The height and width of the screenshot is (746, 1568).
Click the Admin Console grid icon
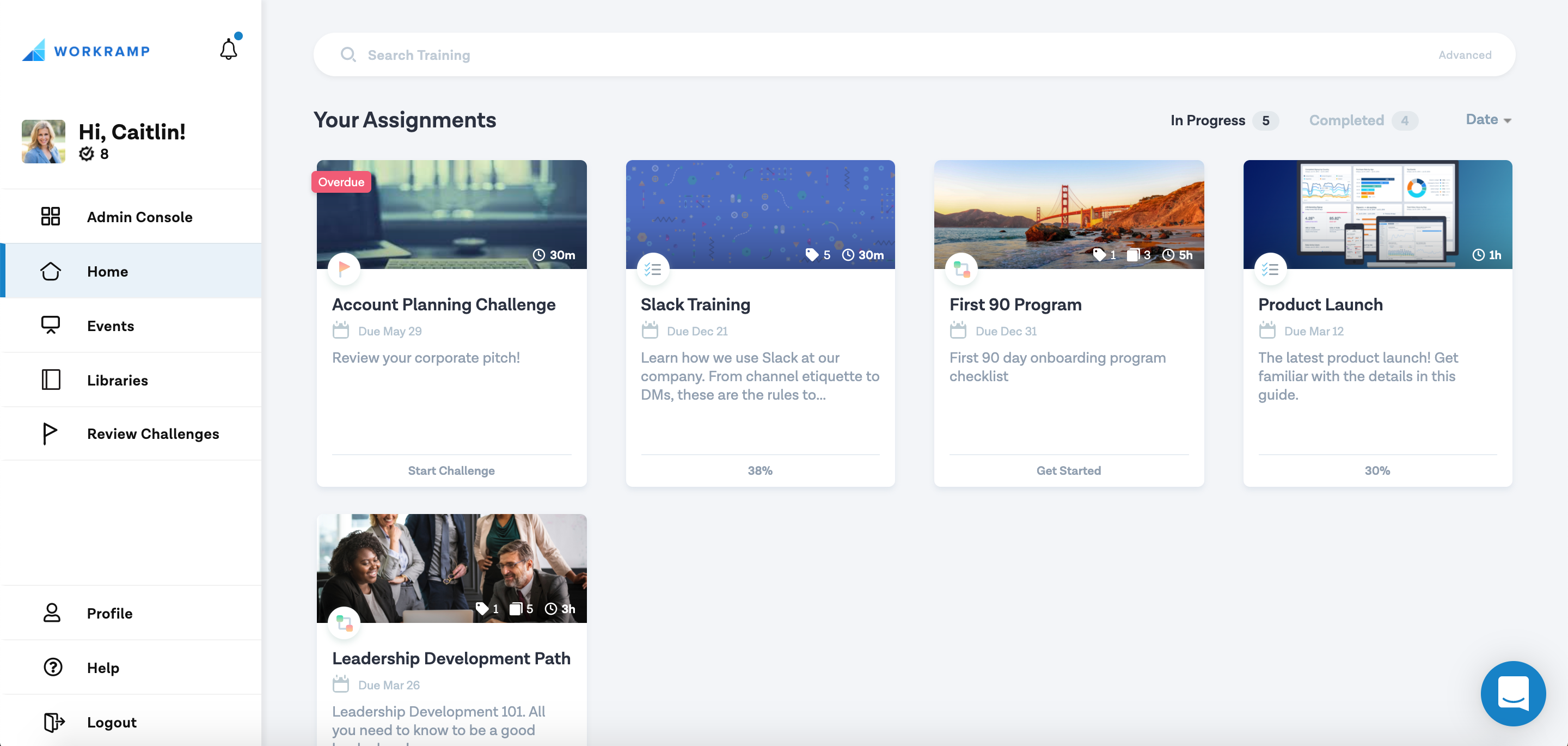51,216
